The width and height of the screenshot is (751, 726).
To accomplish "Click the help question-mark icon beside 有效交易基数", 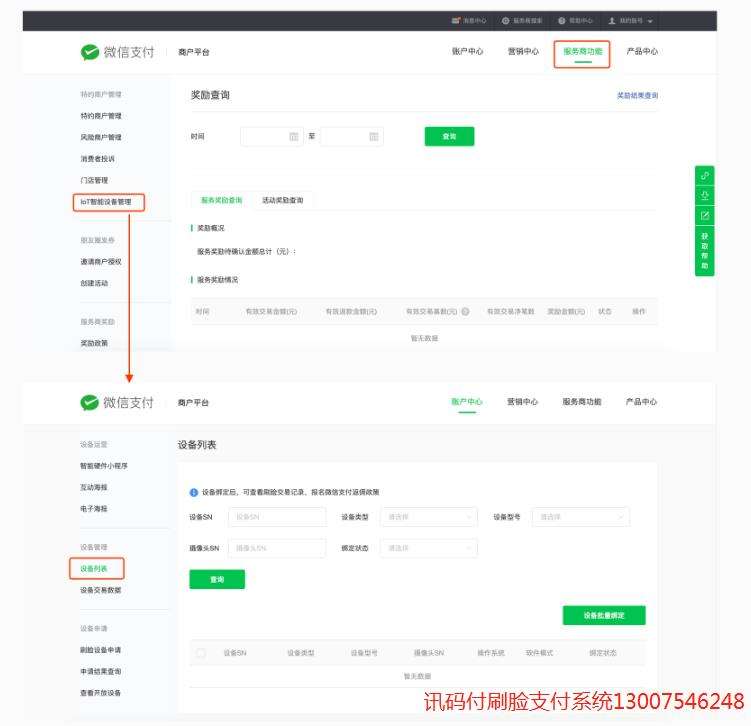I will click(x=465, y=311).
